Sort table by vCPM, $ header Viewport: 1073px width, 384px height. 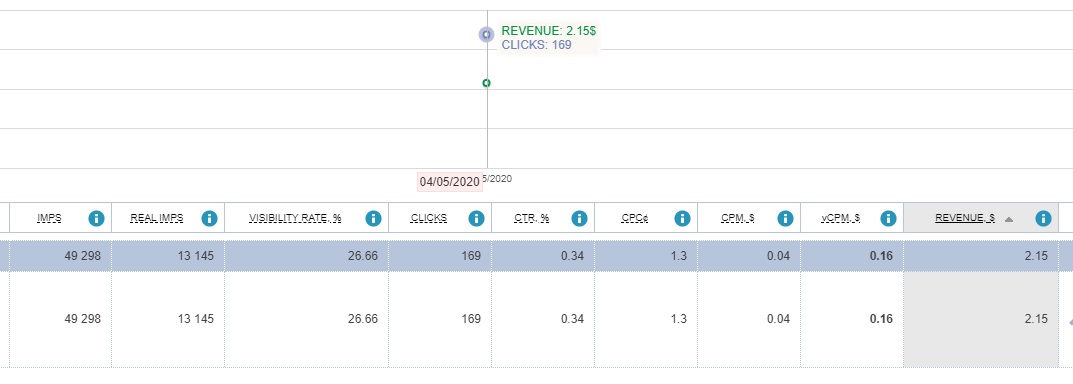841,218
